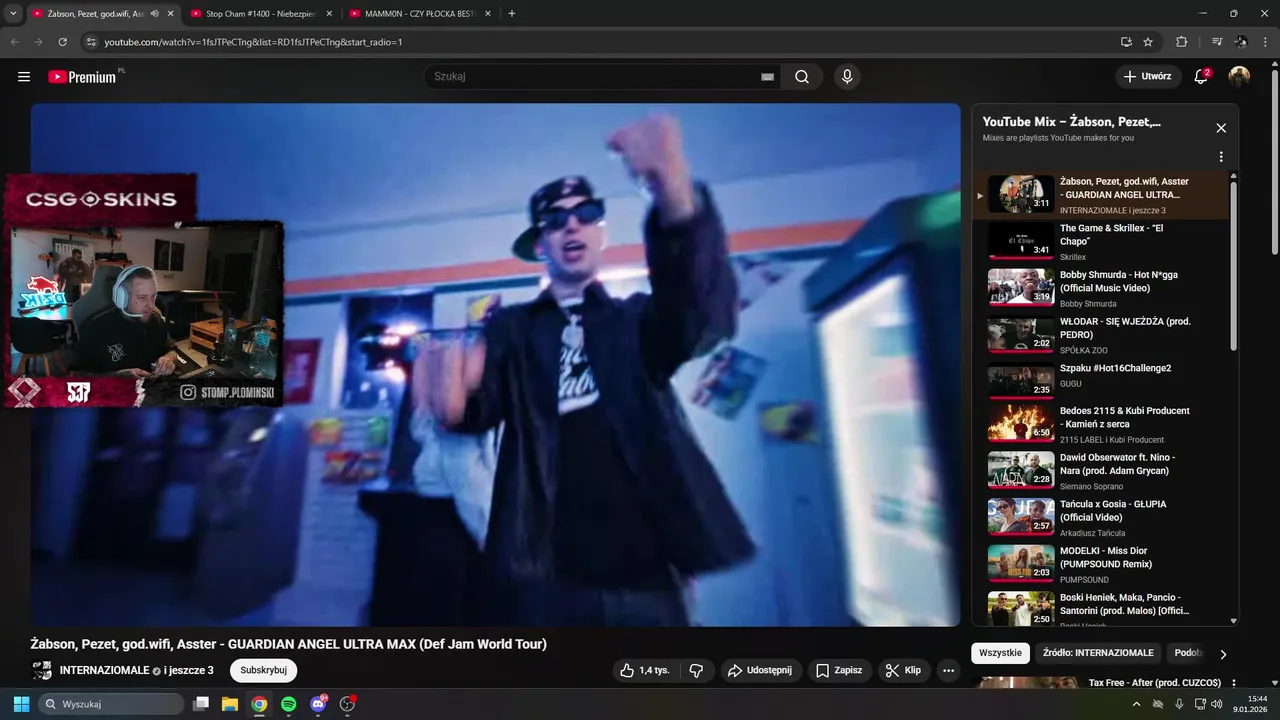Open the YouTube guide hamburger menu
This screenshot has width=1280, height=720.
pos(24,77)
